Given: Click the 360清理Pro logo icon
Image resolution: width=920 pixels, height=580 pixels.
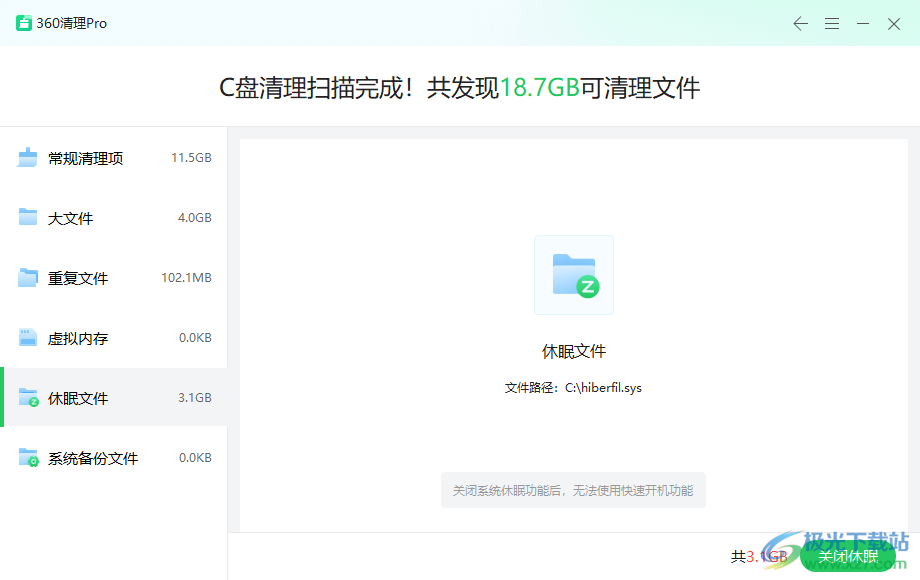Looking at the screenshot, I should coord(24,23).
